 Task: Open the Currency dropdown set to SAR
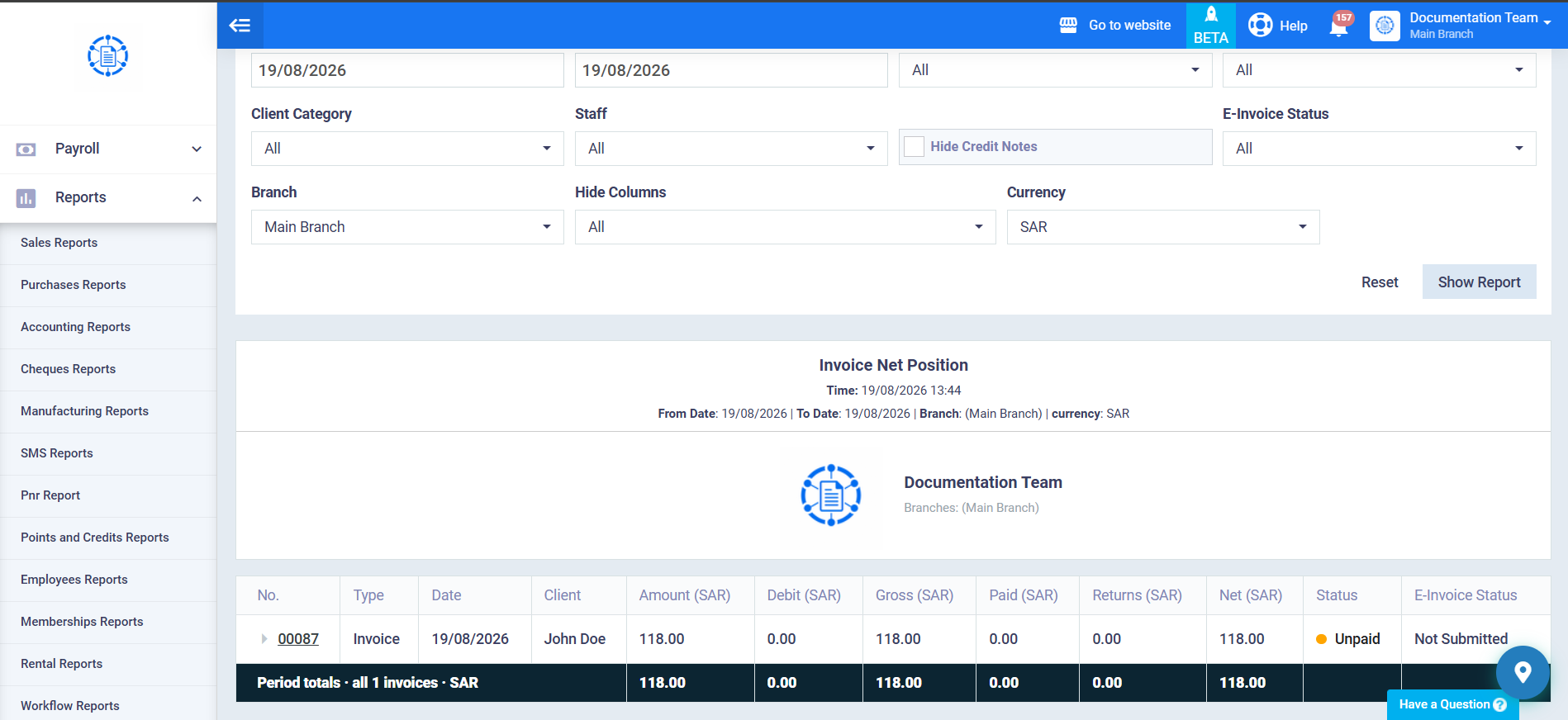(1163, 227)
